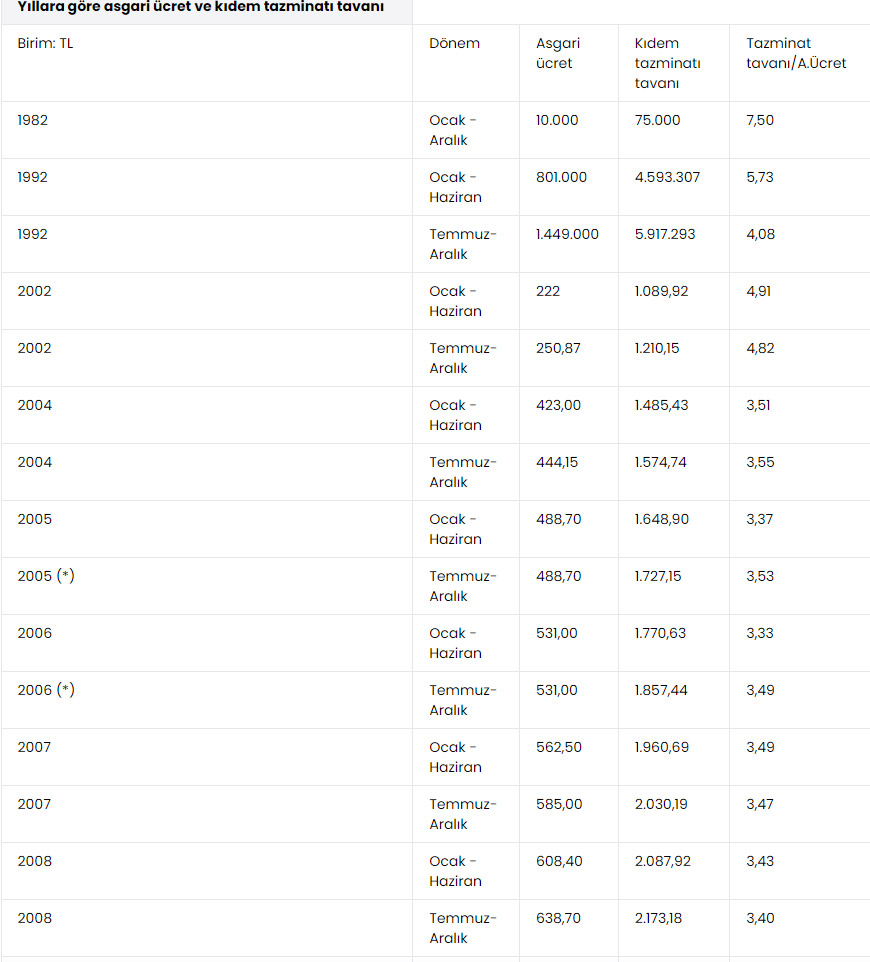Viewport: 870px width, 962px height.
Task: Click the 'Dönem' column header
Action: click(x=454, y=44)
